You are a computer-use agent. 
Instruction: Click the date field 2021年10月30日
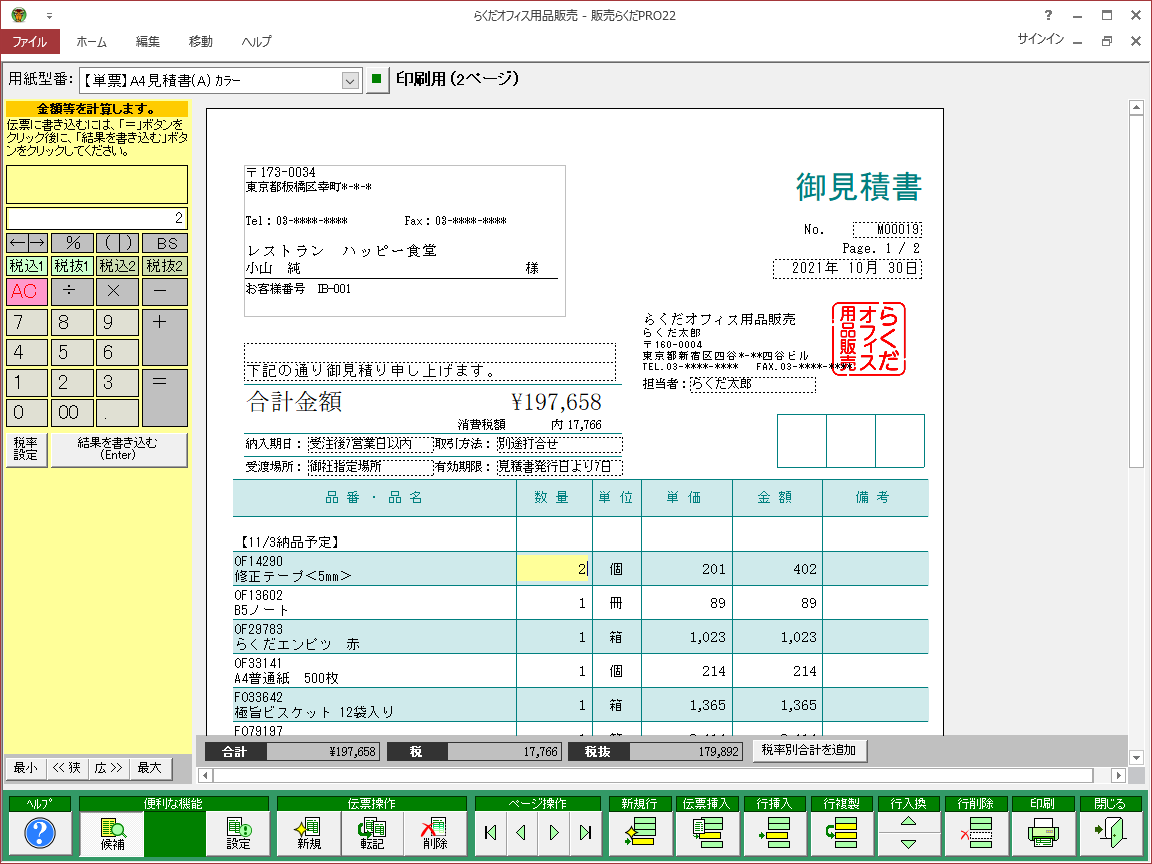(847, 268)
